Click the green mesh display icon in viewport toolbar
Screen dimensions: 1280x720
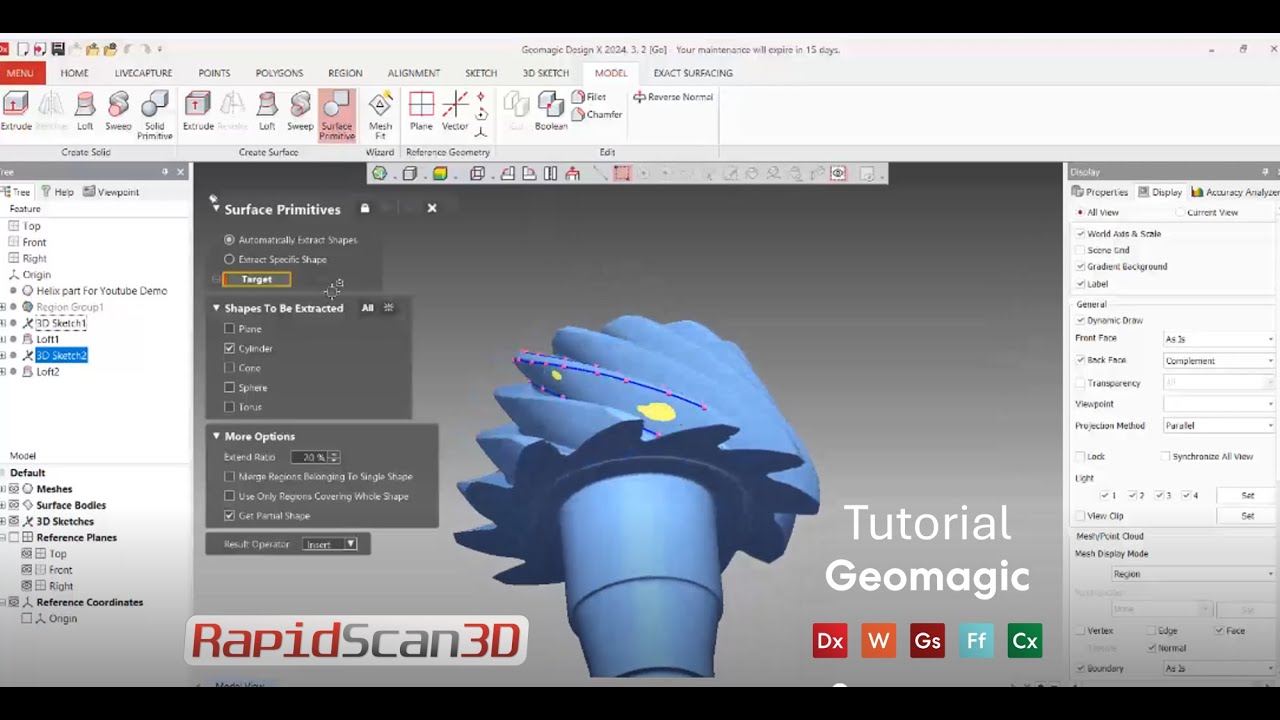pos(379,174)
